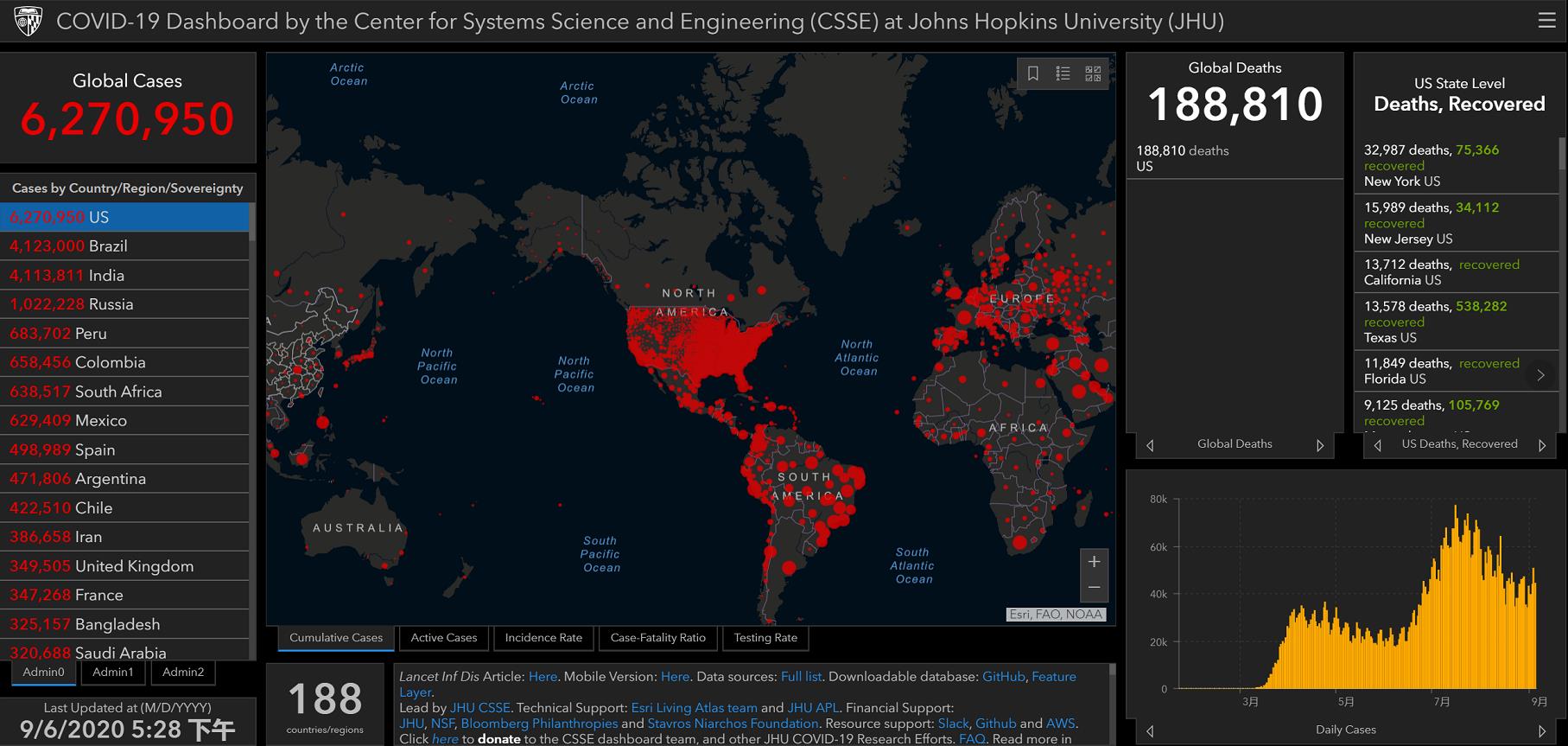Screen dimensions: 1568x746
Task: Select Peru in the country list
Action: tap(124, 334)
